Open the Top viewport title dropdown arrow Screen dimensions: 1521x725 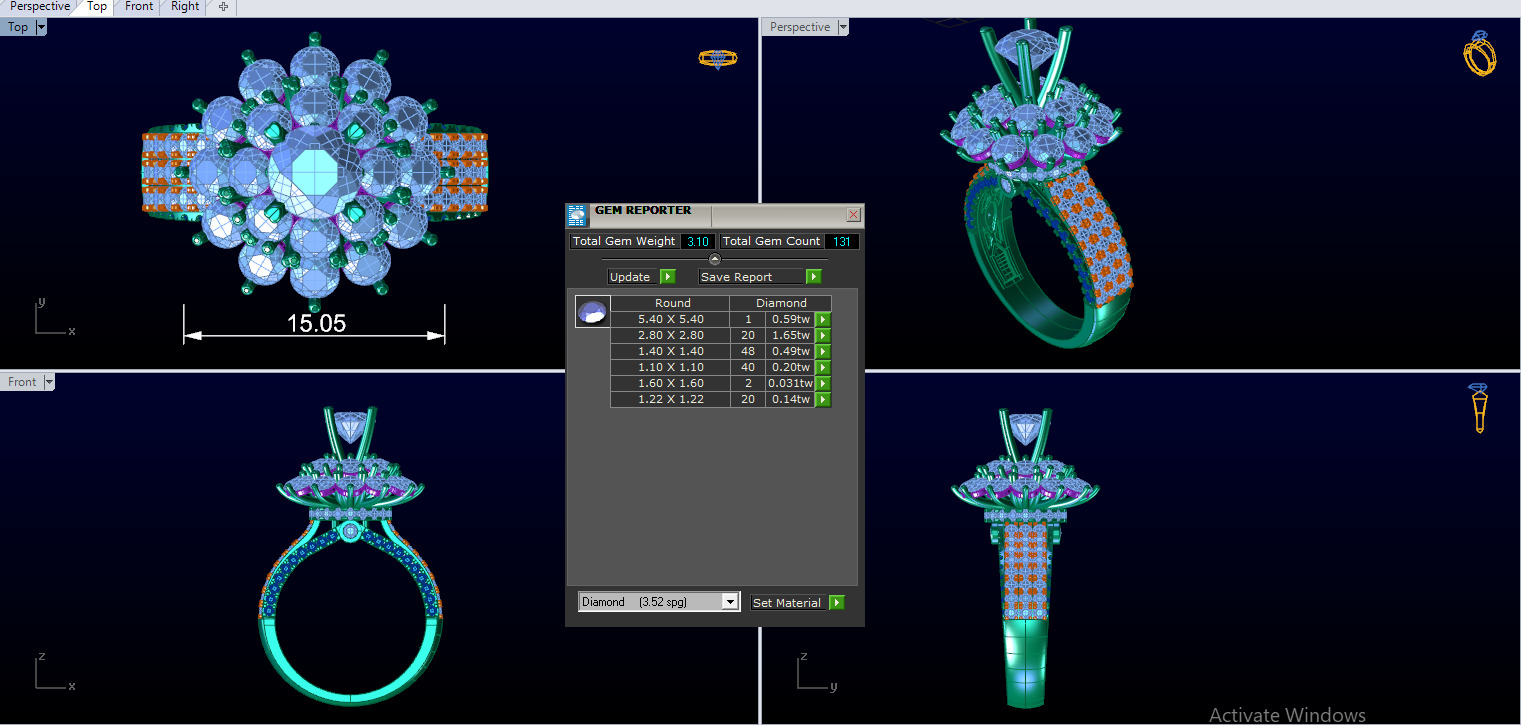[x=41, y=27]
